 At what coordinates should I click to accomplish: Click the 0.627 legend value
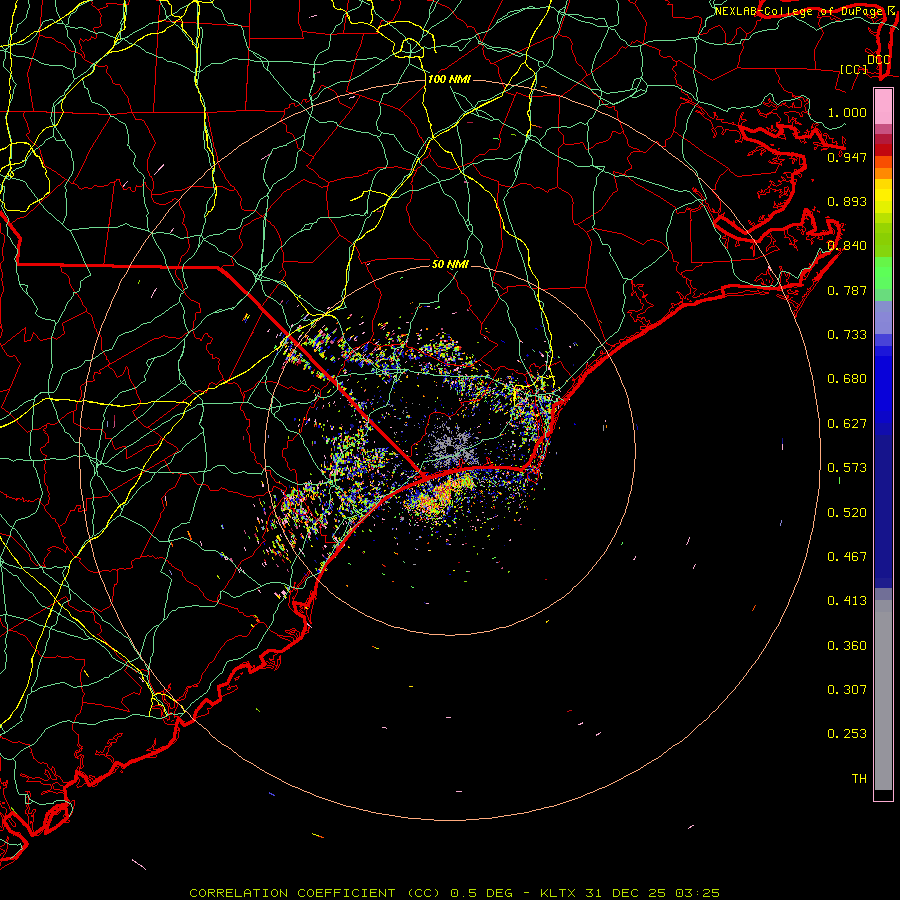tap(847, 424)
